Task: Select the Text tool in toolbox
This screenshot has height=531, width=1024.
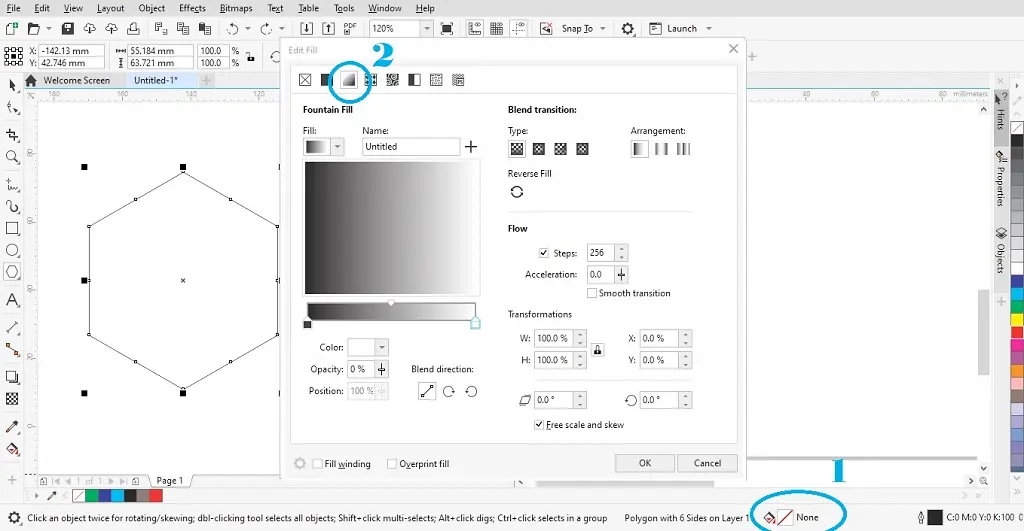Action: (x=12, y=300)
